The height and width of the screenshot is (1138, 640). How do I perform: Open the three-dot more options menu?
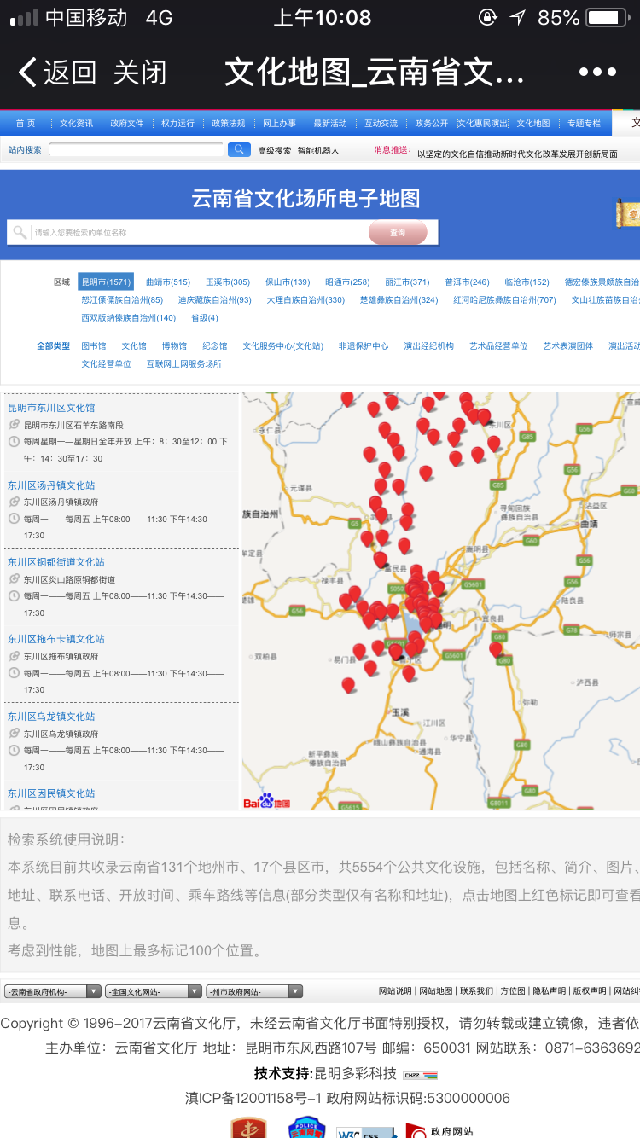597,72
